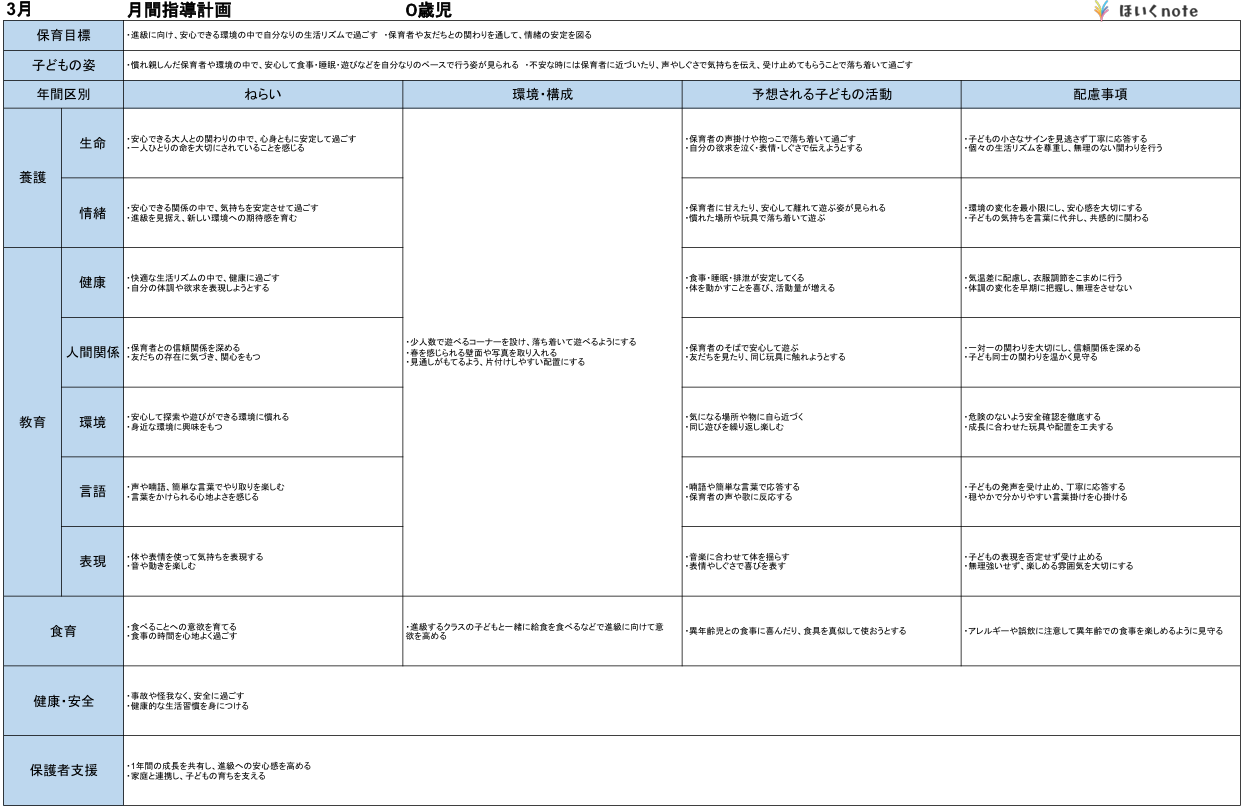Select the 情緒 row label
1245x808 pixels.
coord(93,212)
